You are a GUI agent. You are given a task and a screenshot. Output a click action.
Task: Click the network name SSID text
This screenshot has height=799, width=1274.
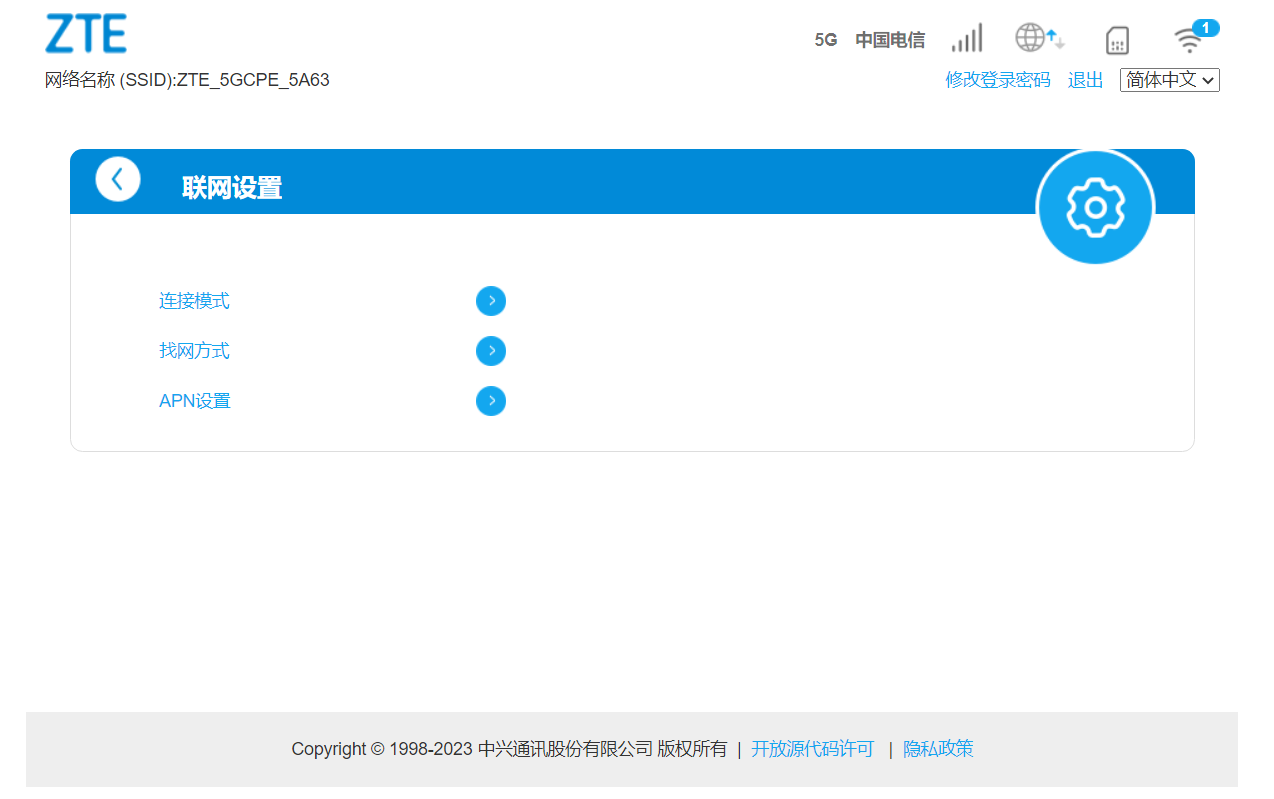(188, 80)
